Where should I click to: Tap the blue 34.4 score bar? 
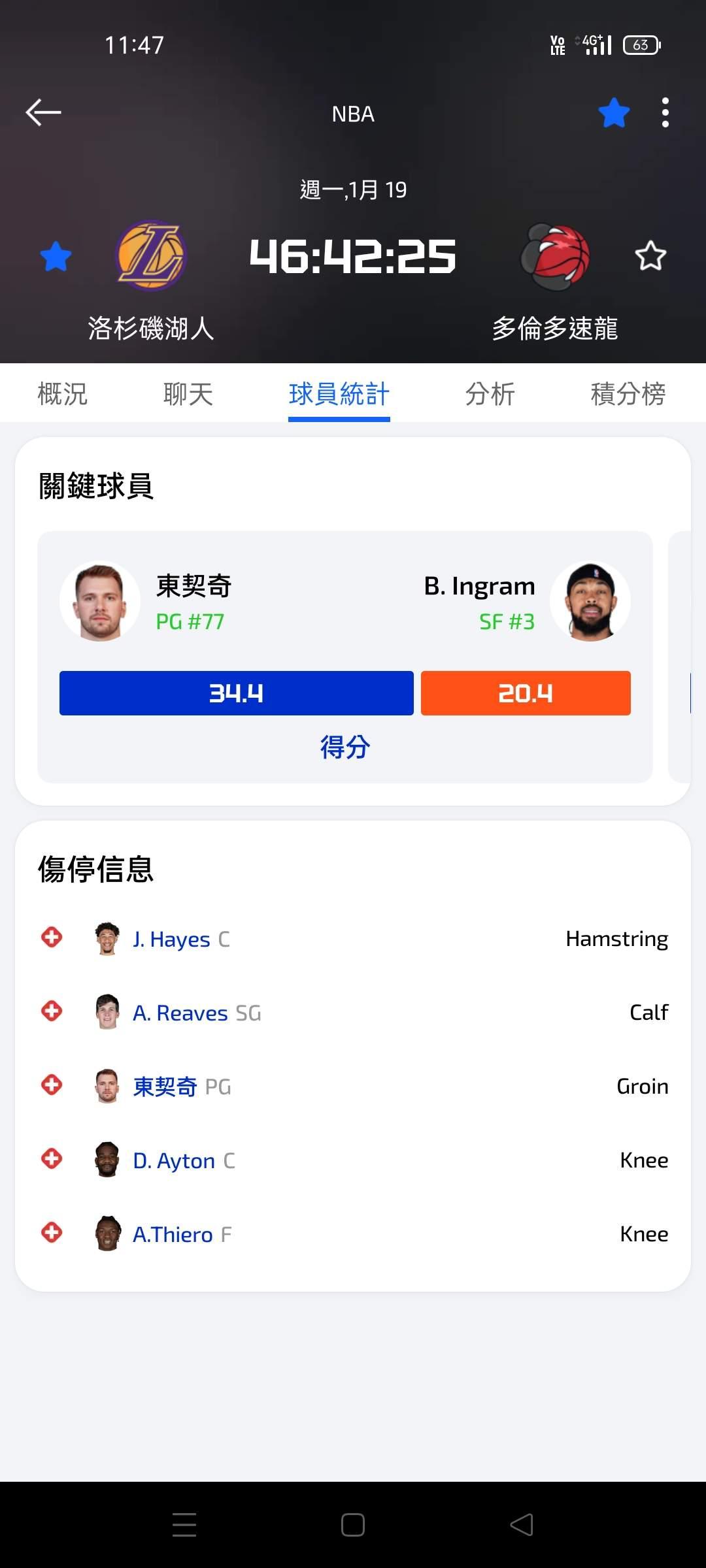236,693
